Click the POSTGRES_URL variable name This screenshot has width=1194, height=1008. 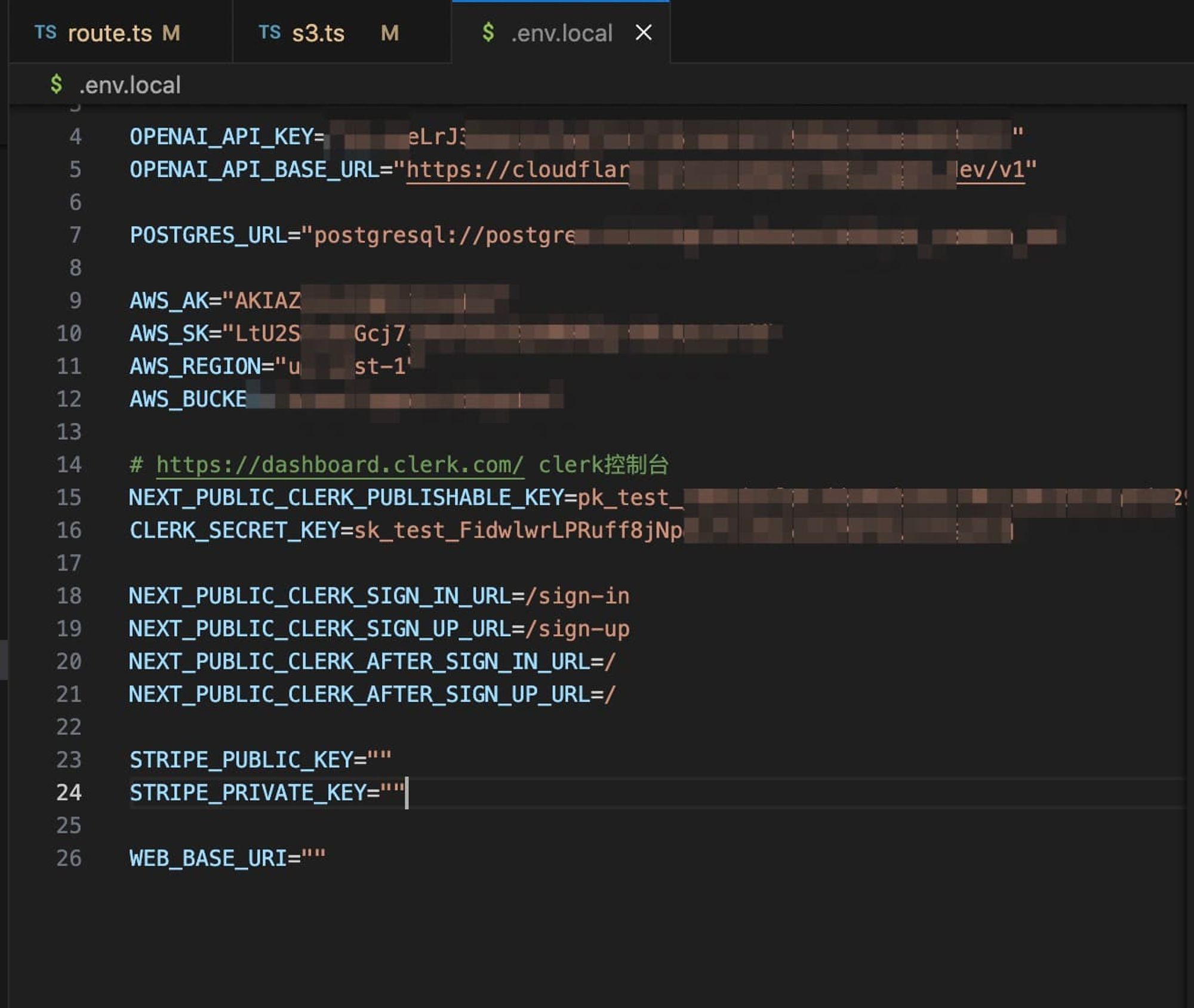(x=208, y=235)
